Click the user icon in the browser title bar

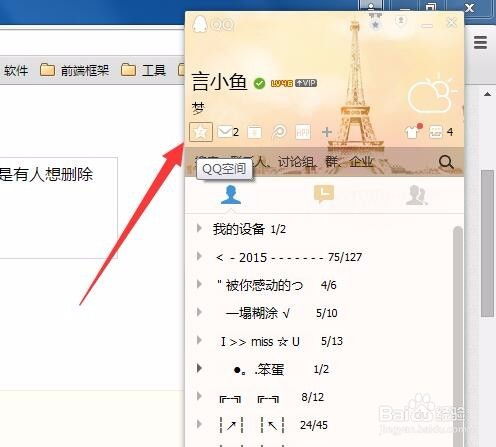371,6
